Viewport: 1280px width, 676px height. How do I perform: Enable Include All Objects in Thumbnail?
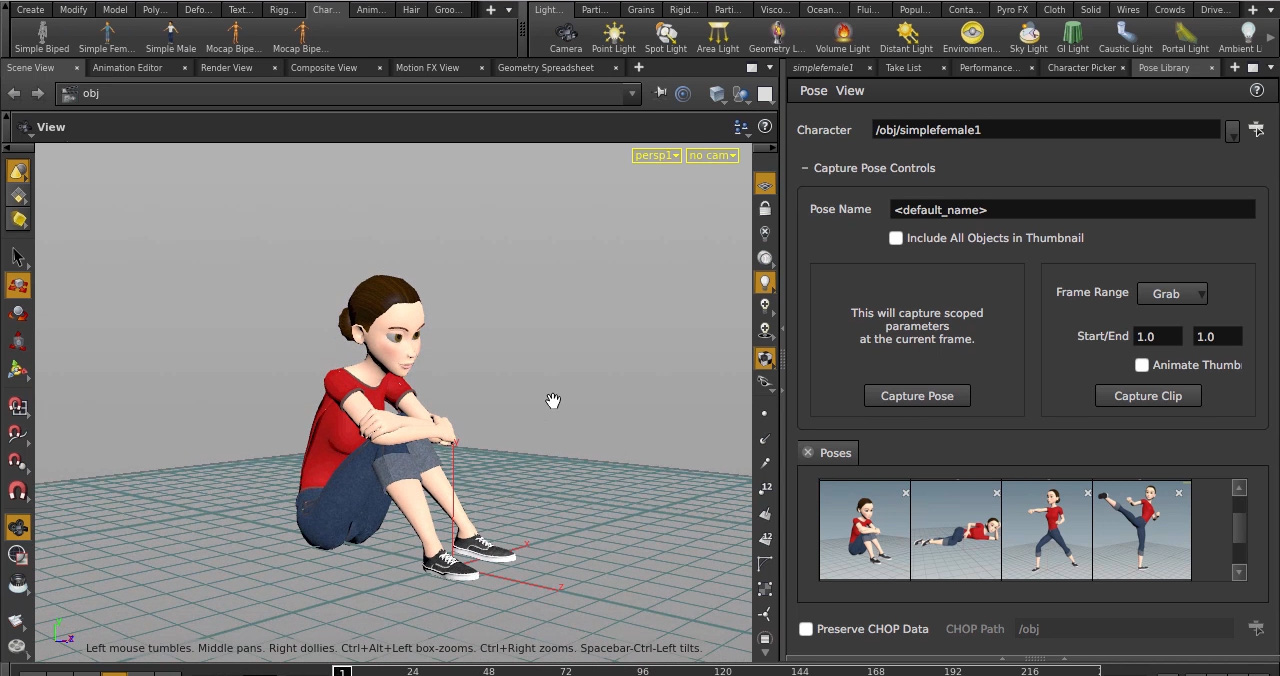point(896,238)
